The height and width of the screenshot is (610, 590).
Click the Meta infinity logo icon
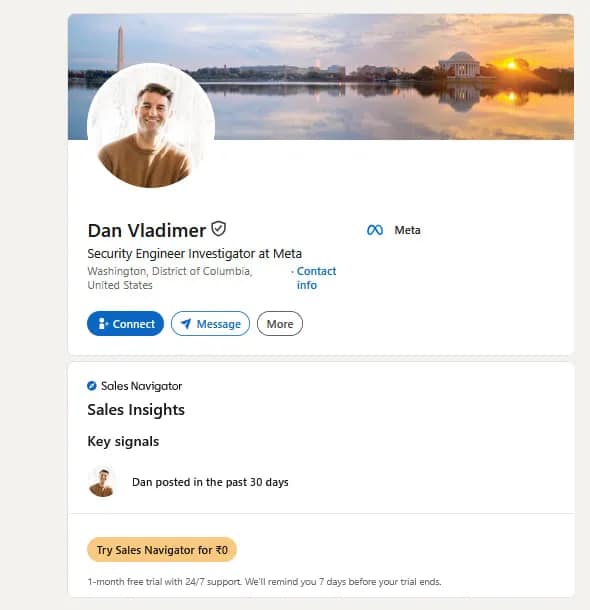(x=375, y=230)
